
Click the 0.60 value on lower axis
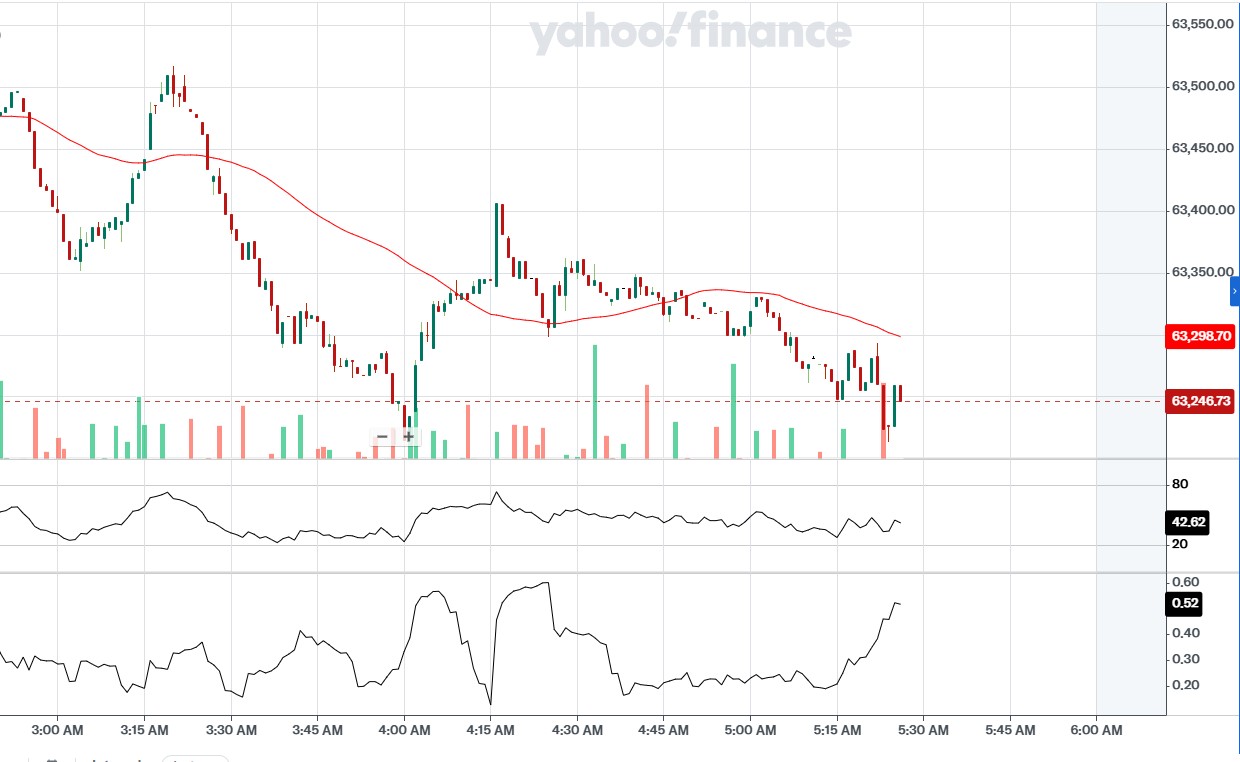coord(1185,581)
